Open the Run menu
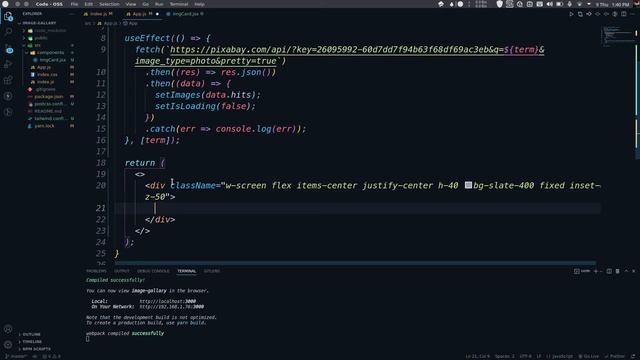 [x=159, y=4]
